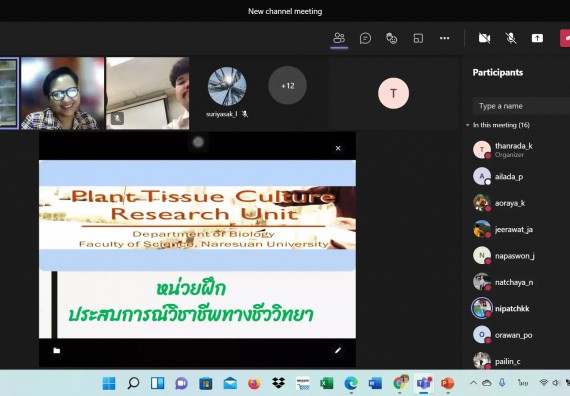Open the volume speaker tray icon
The image size is (570, 396).
556,383
